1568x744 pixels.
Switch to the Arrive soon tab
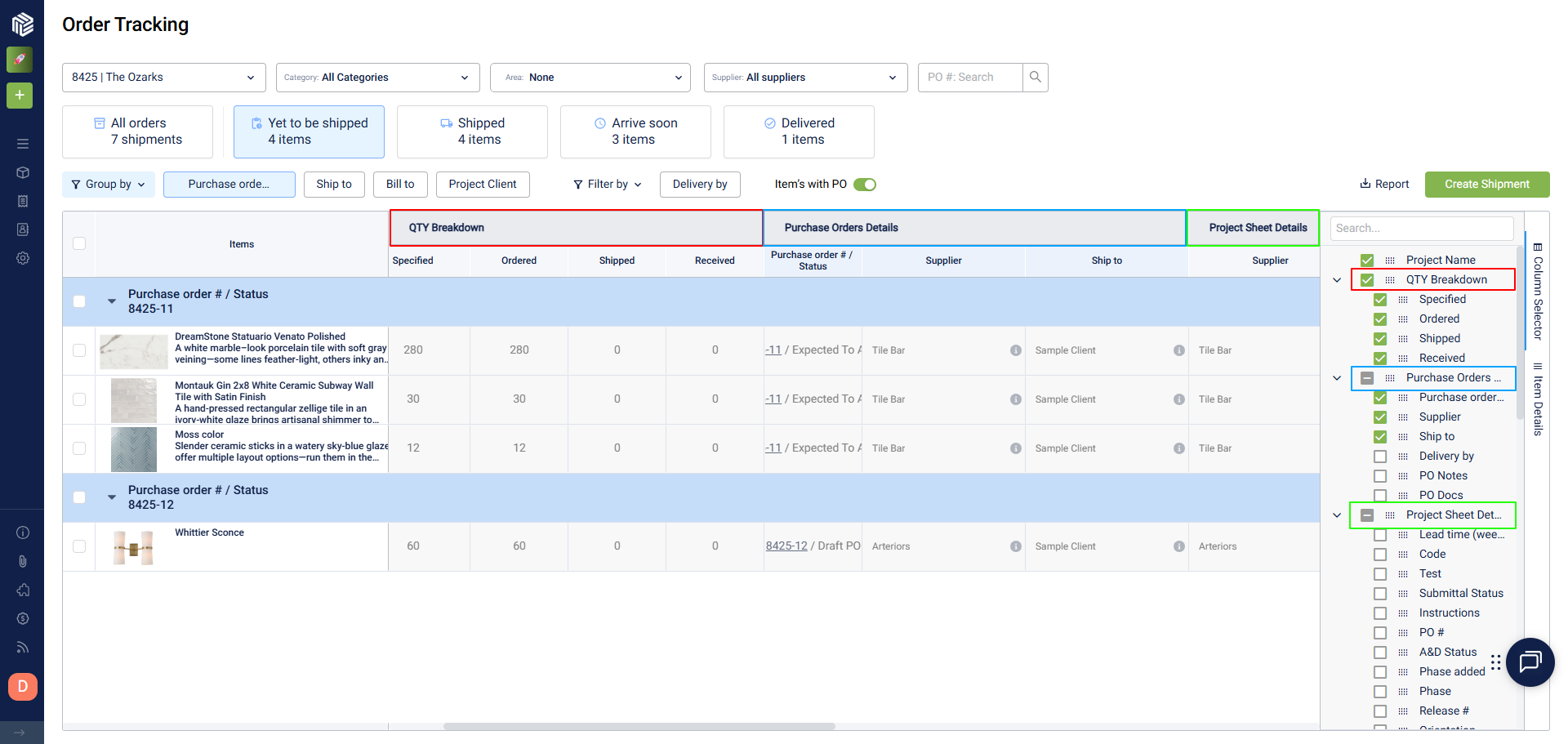tap(635, 131)
